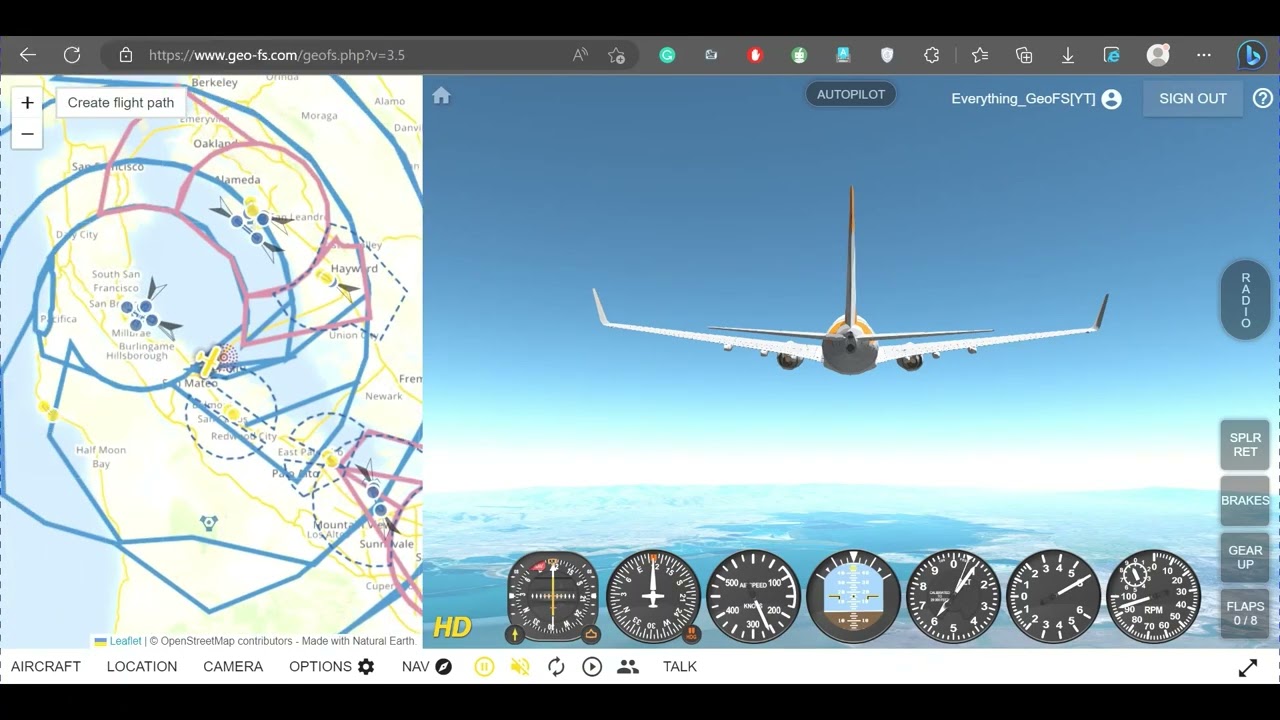
Task: Click the blue-green map marker near Half Moon Bay
Action: [x=208, y=522]
